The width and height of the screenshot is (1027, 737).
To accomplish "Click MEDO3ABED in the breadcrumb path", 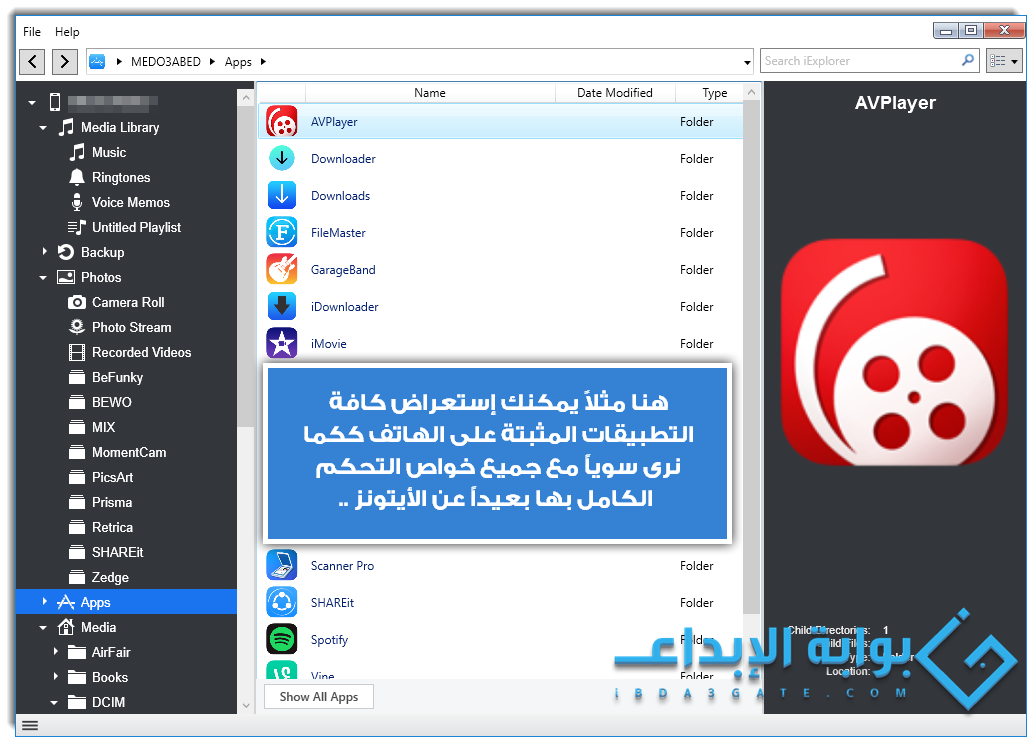I will click(x=166, y=62).
